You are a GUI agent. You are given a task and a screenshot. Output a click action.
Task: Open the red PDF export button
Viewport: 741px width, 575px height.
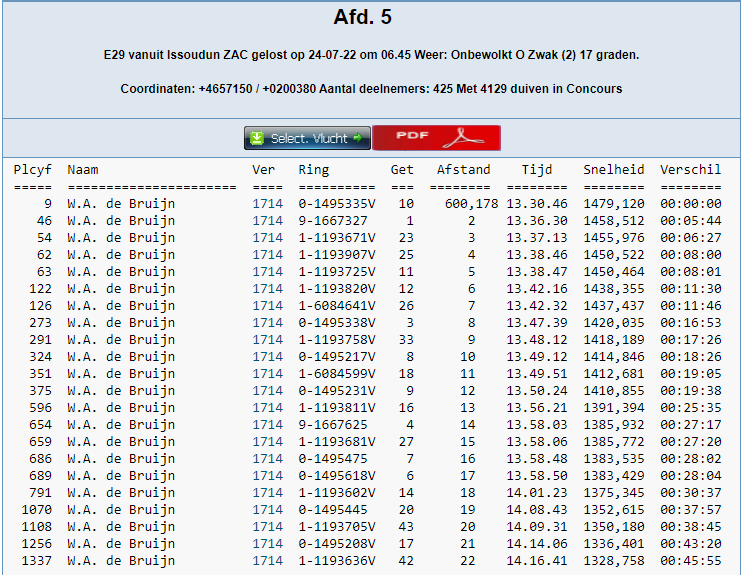436,137
